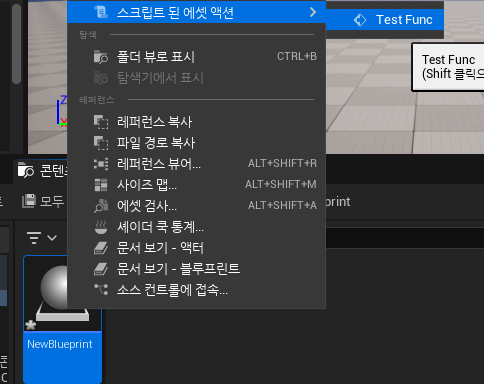Click the folder view magnifier icon
This screenshot has width=484, height=384.
click(101, 57)
